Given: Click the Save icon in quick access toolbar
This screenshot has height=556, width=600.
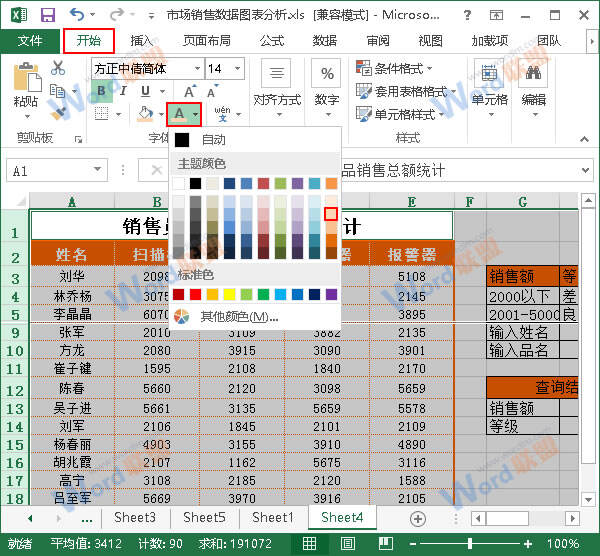Looking at the screenshot, I should pyautogui.click(x=47, y=15).
